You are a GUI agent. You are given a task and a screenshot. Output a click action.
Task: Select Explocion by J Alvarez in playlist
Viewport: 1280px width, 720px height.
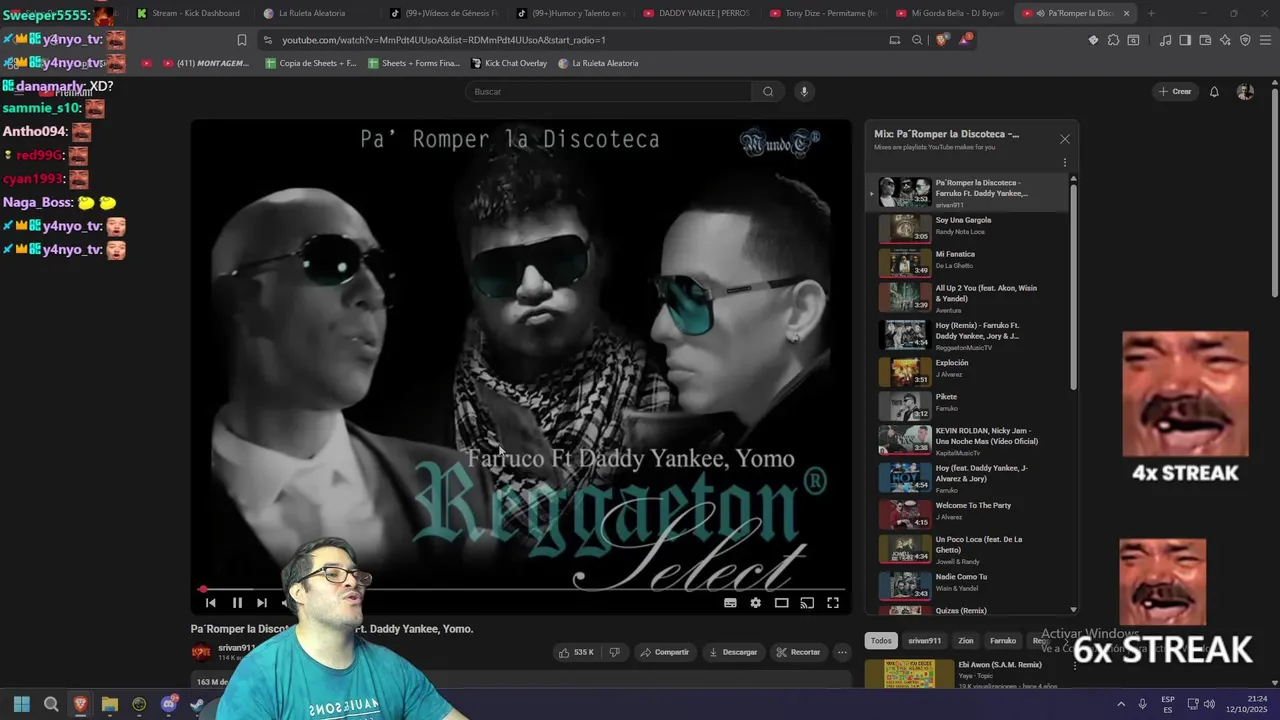click(967, 371)
